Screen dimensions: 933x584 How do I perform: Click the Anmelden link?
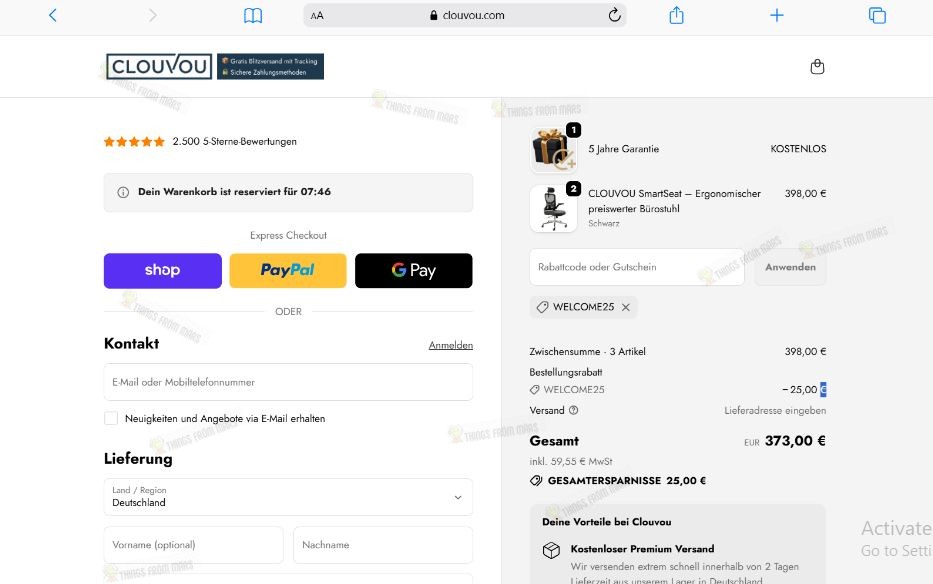point(450,345)
